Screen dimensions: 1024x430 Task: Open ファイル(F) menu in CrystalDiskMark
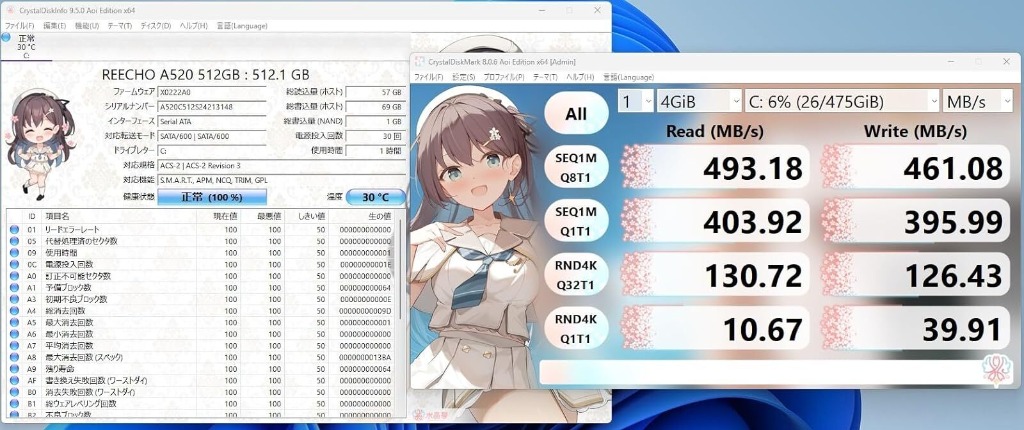(x=428, y=77)
